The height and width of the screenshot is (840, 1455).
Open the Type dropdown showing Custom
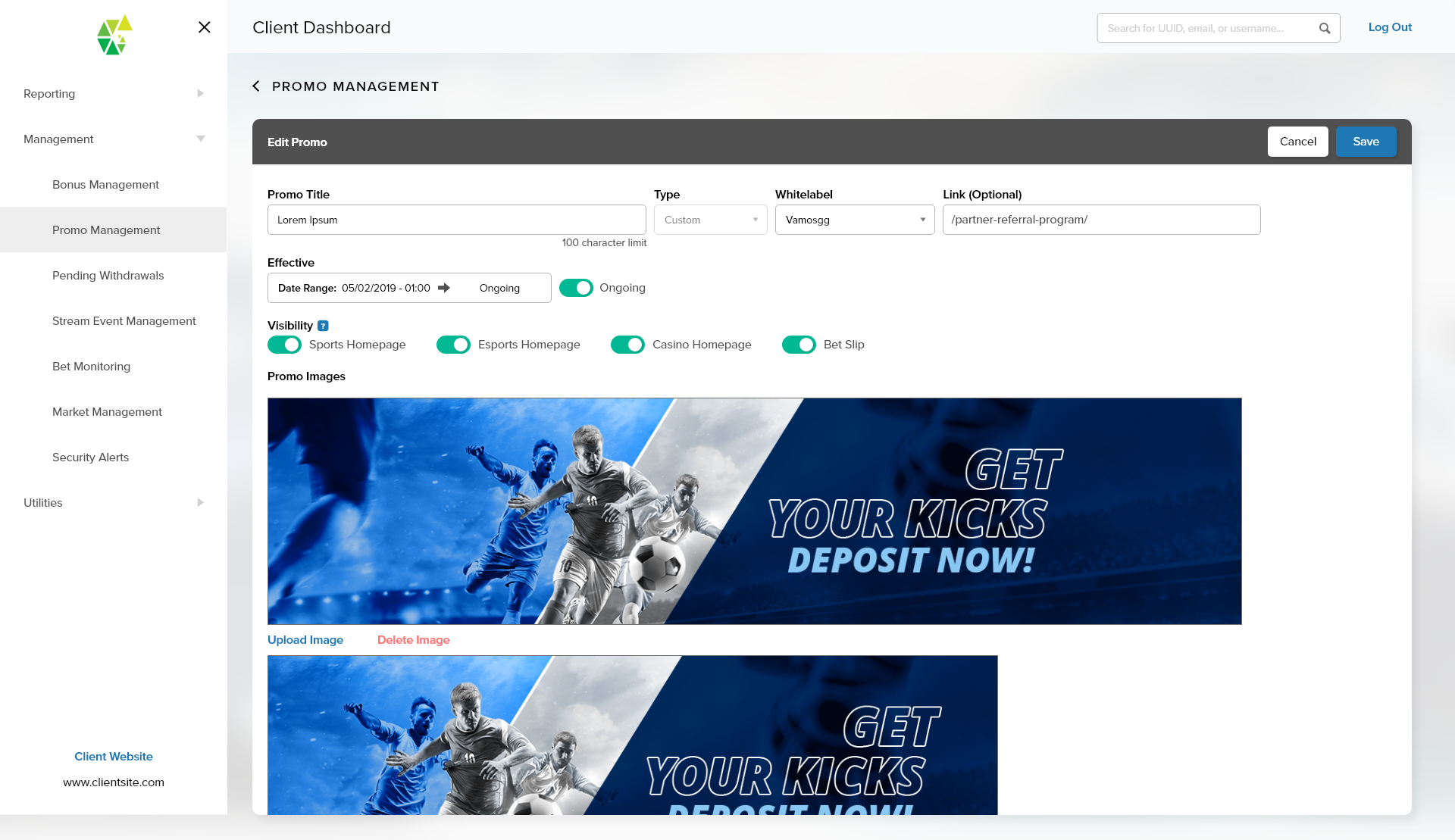(x=709, y=220)
